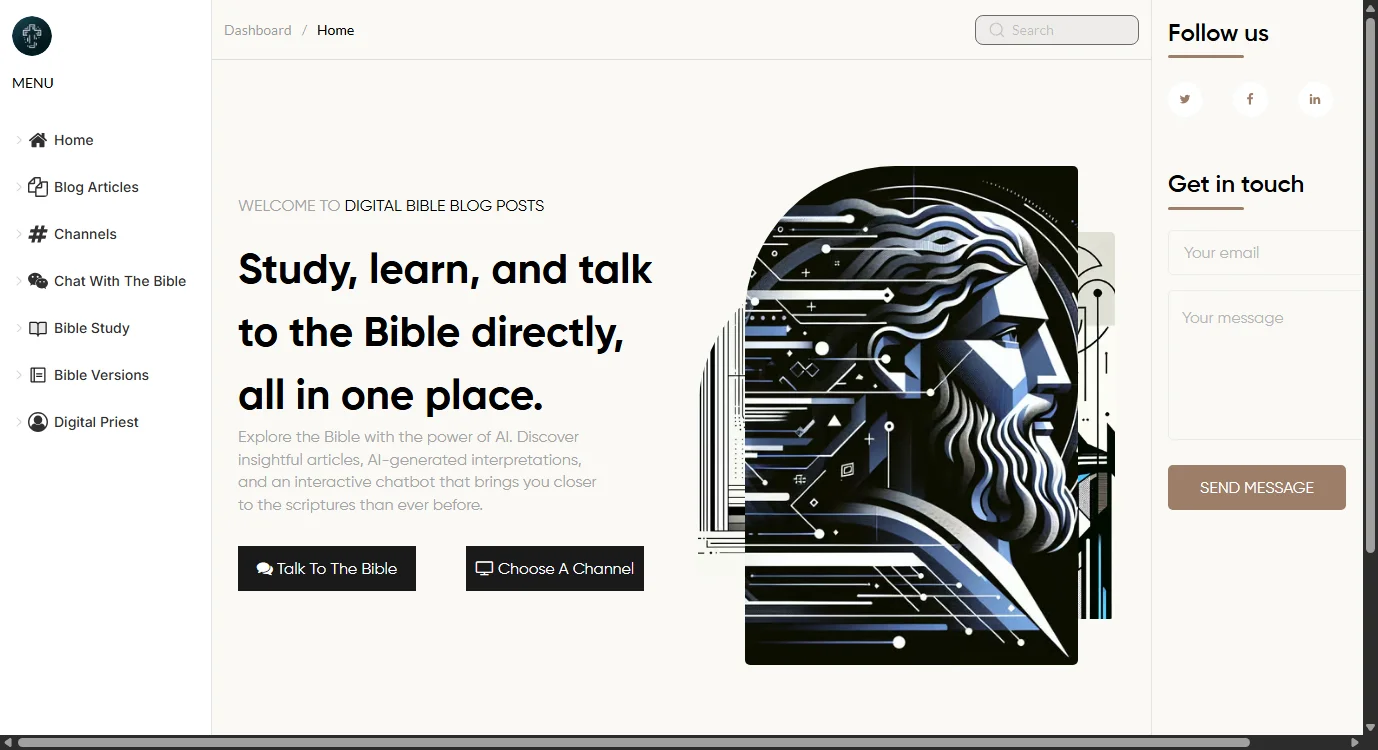1378x750 pixels.
Task: Click the Facebook social icon
Action: [x=1249, y=99]
